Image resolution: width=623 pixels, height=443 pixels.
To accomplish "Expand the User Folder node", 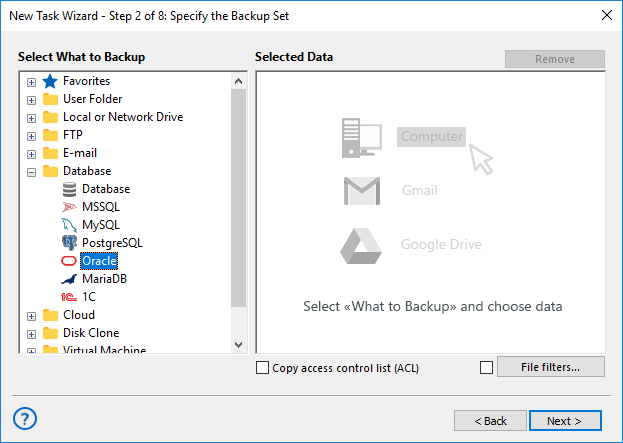I will (x=31, y=100).
